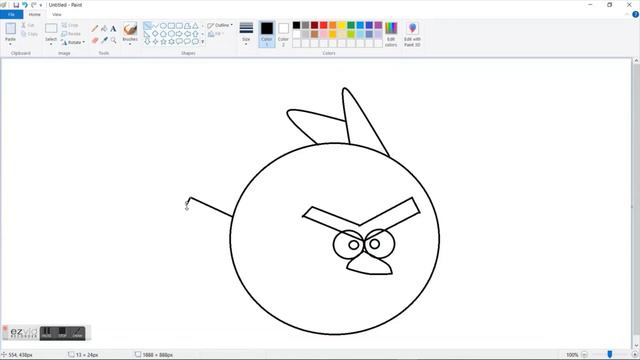Image resolution: width=640 pixels, height=360 pixels.
Task: Choose the Triangle shape
Action: 196,26
